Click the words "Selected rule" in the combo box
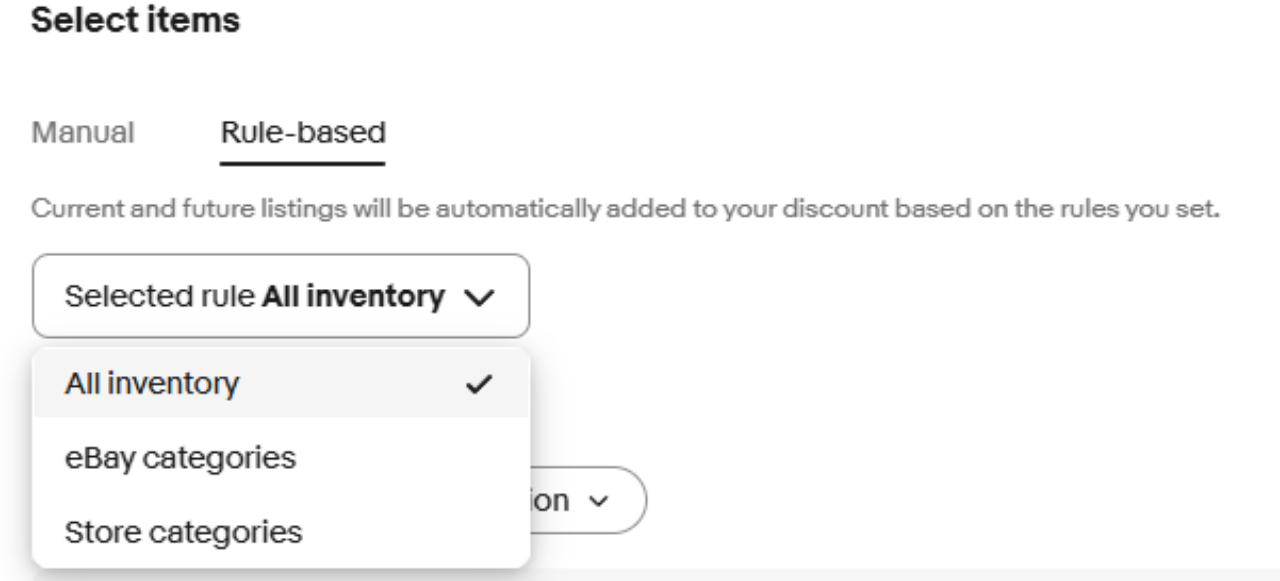This screenshot has width=1280, height=581. click(x=159, y=297)
